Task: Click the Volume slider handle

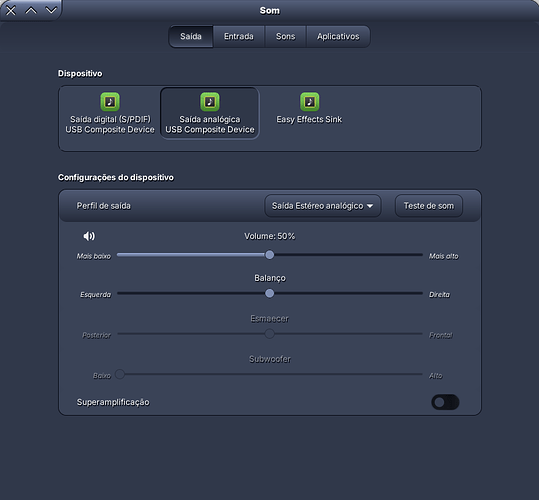Action: [x=270, y=255]
